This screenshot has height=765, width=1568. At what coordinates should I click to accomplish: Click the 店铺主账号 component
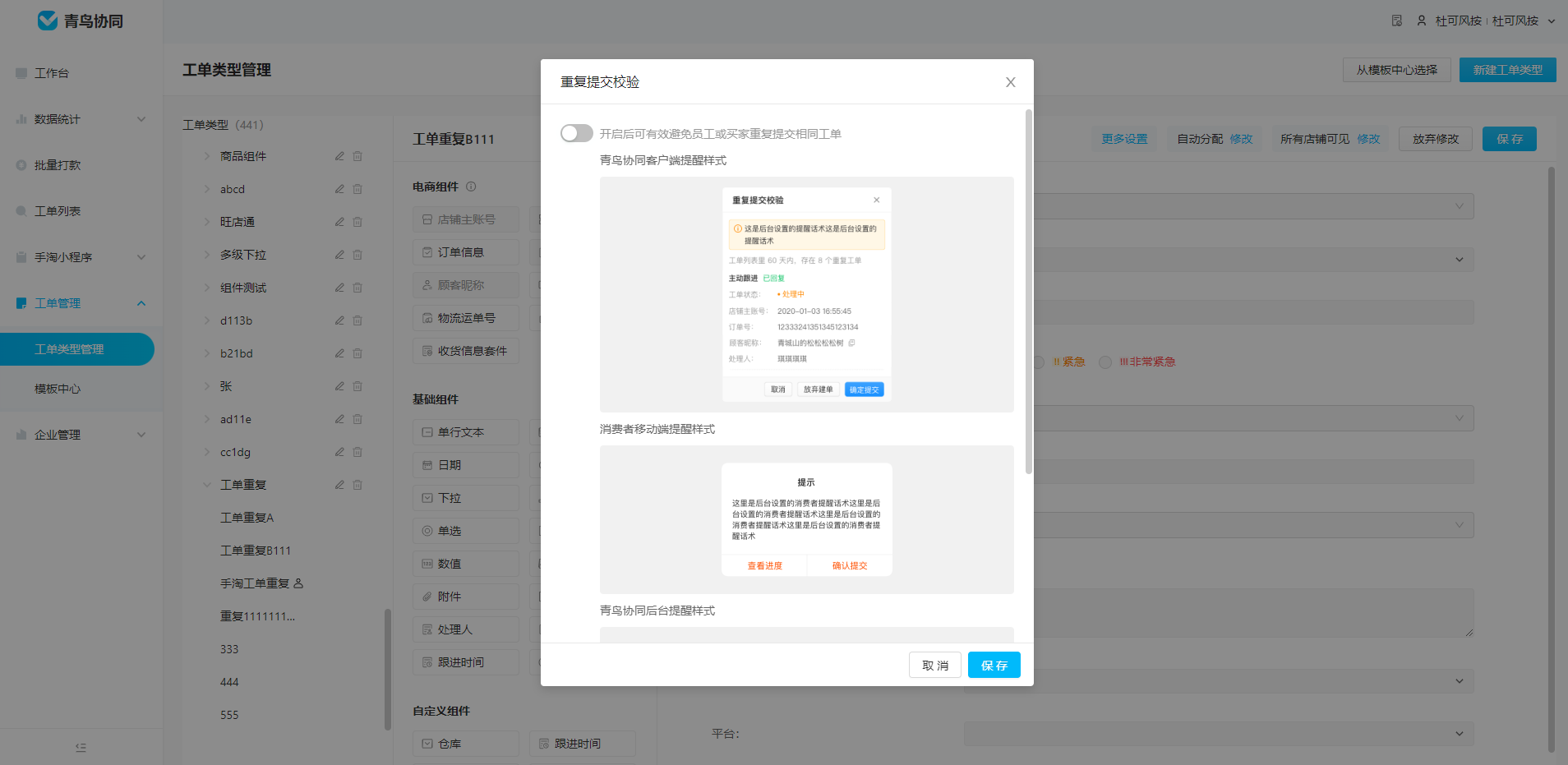point(466,219)
